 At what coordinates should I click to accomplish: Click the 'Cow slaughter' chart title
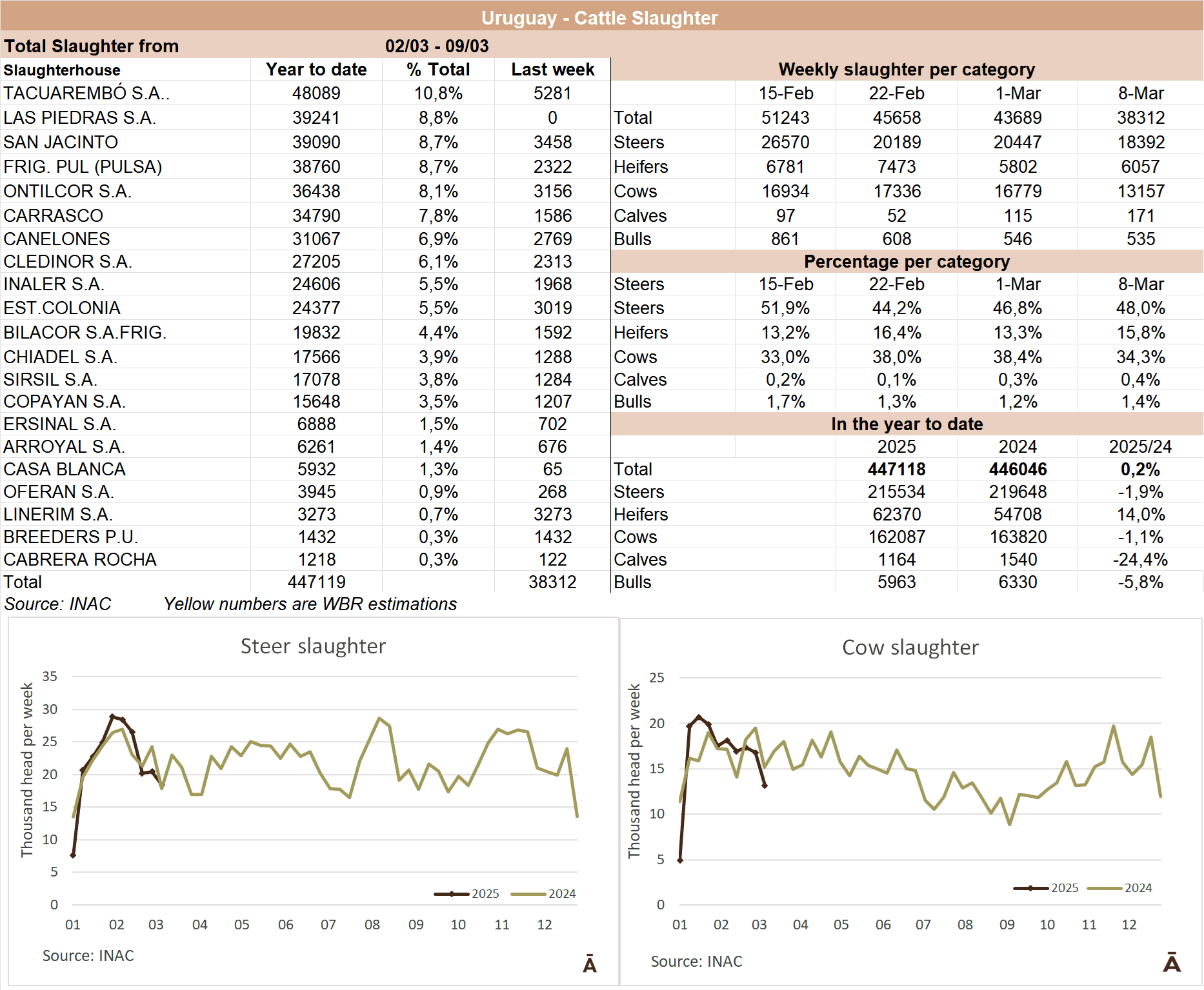coord(910,648)
